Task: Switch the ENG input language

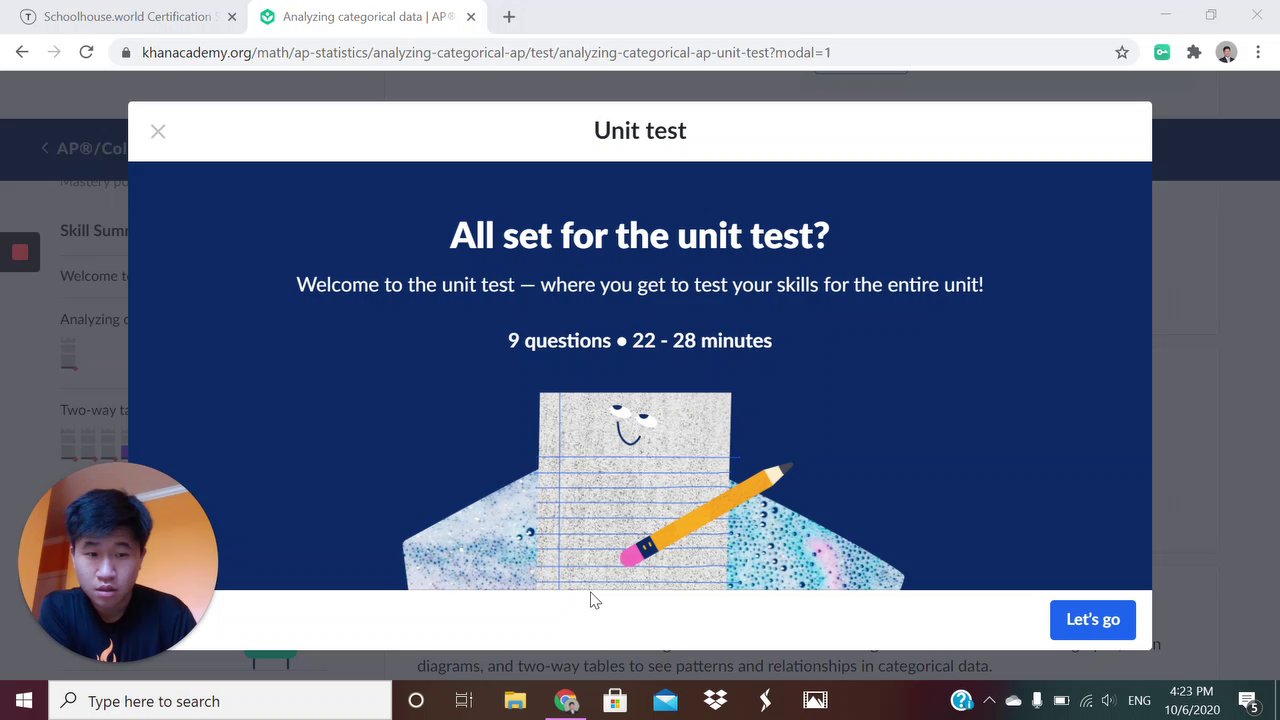Action: click(x=1139, y=701)
